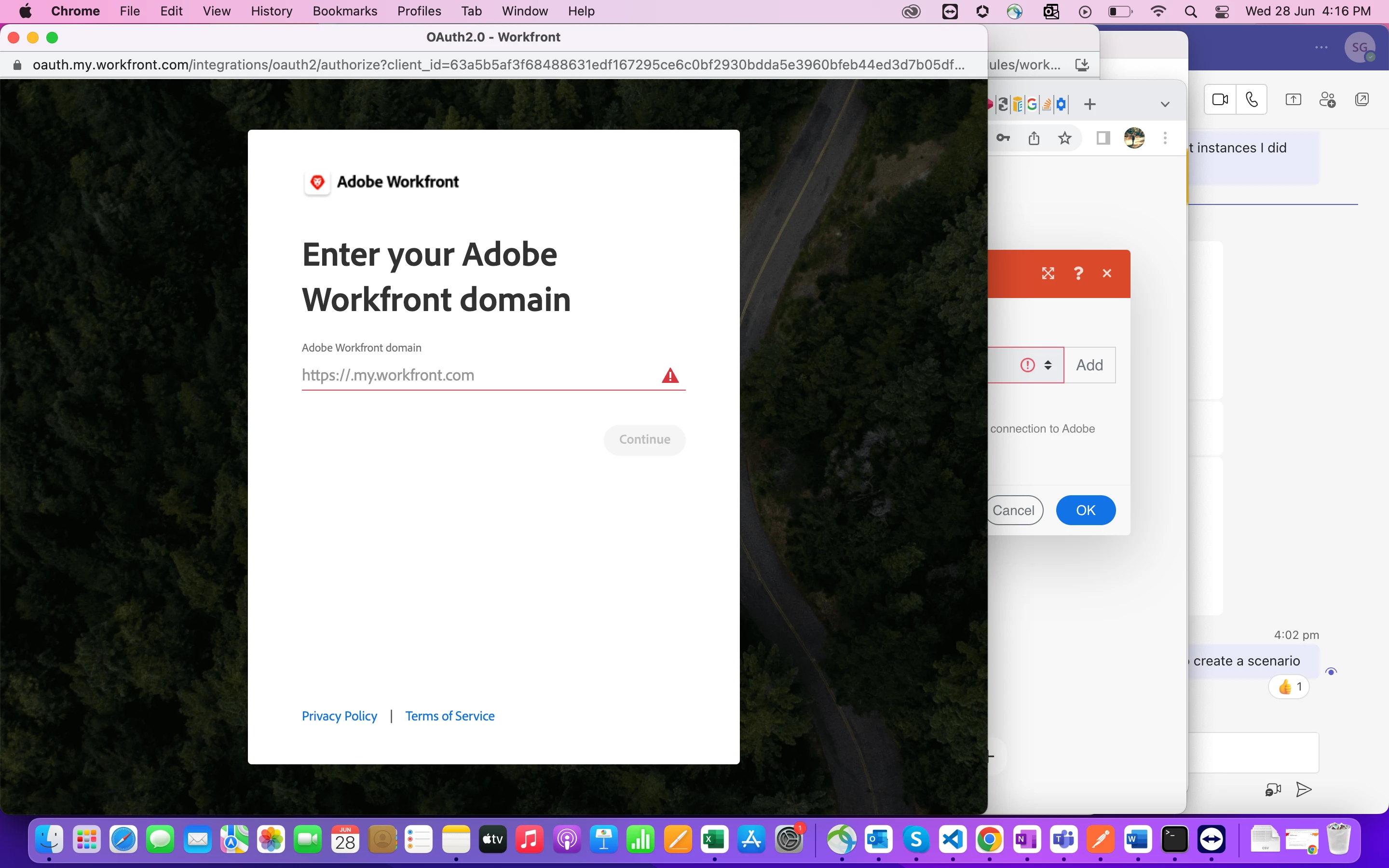
Task: Start an audio call in Teams
Action: coord(1252,100)
